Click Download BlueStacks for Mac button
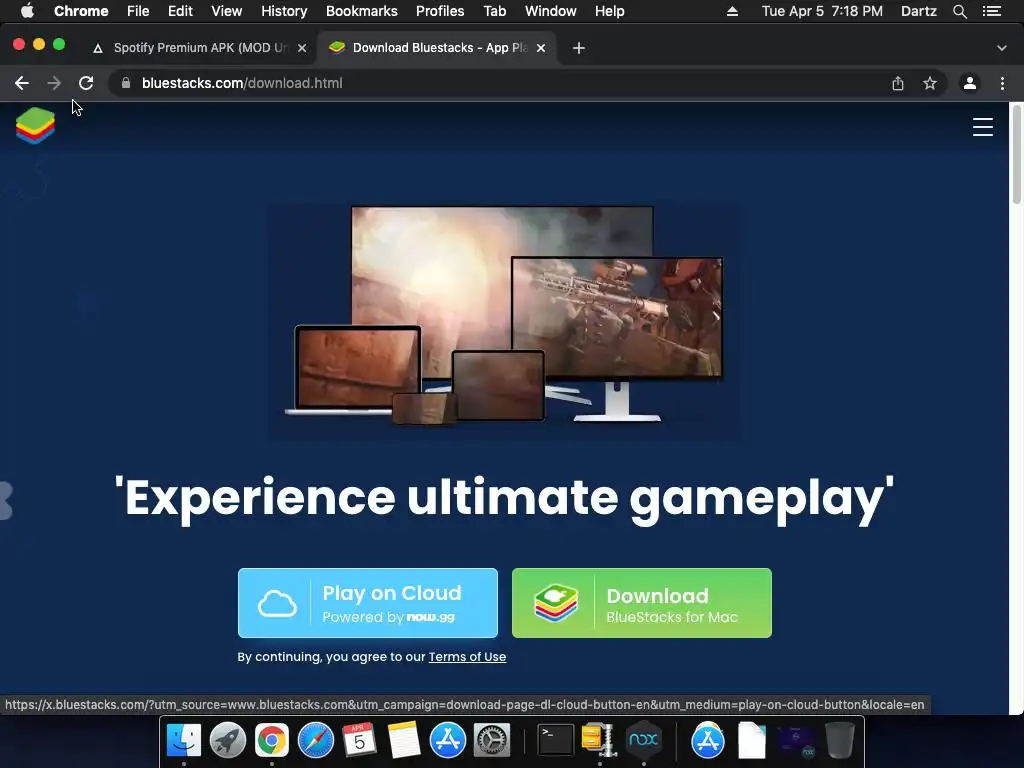1024x768 pixels. 642,603
